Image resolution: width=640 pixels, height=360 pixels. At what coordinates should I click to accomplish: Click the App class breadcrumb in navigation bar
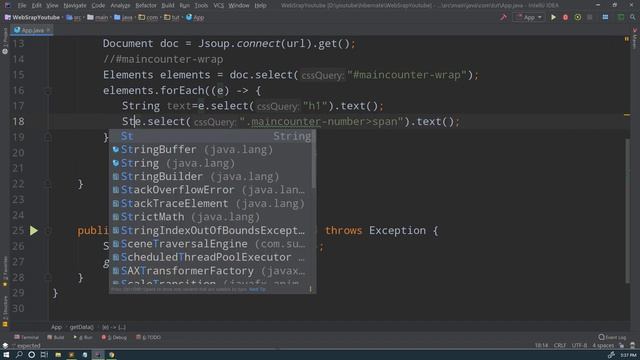tap(195, 18)
